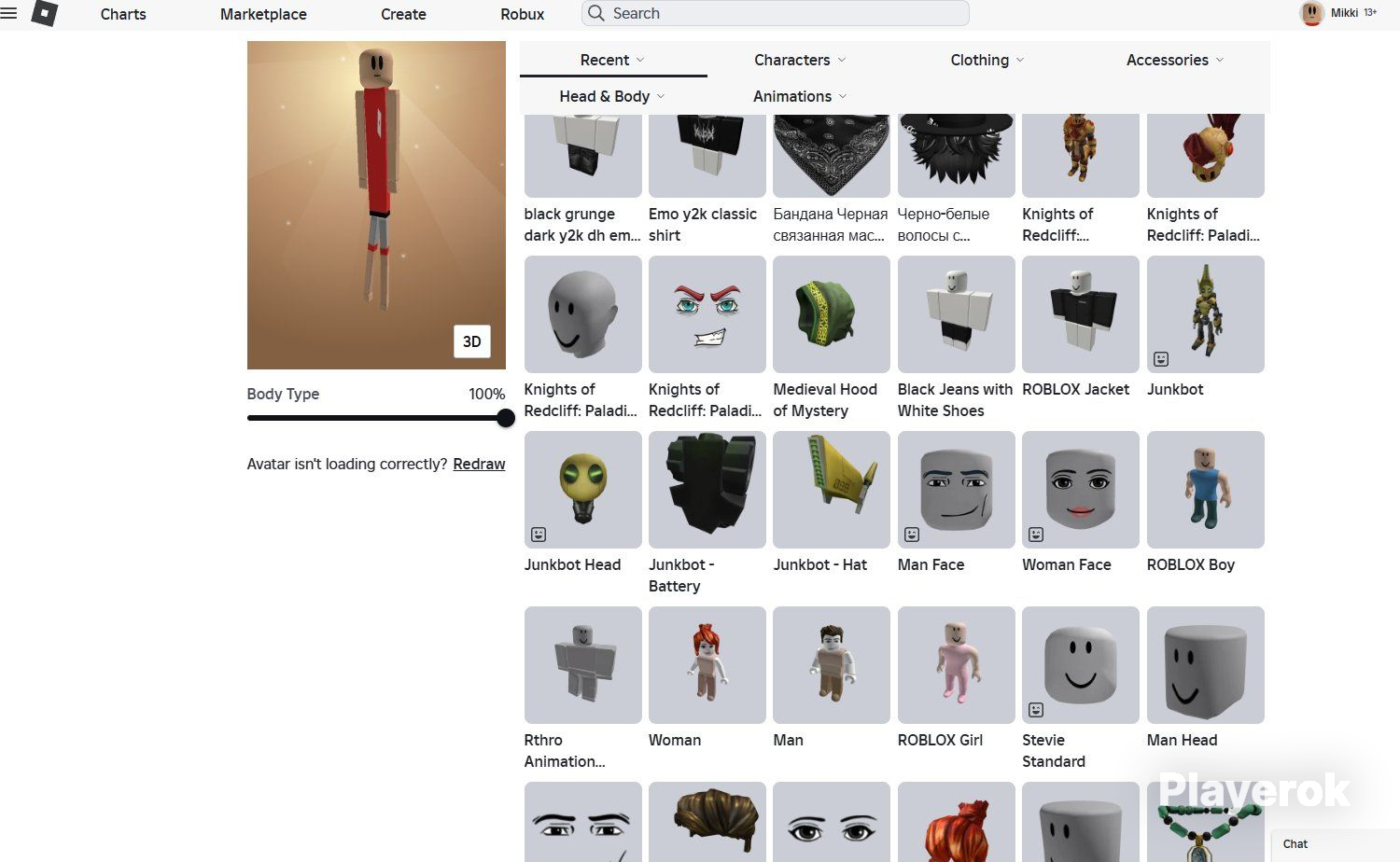Select the Woman character thumbnail

coord(707,665)
